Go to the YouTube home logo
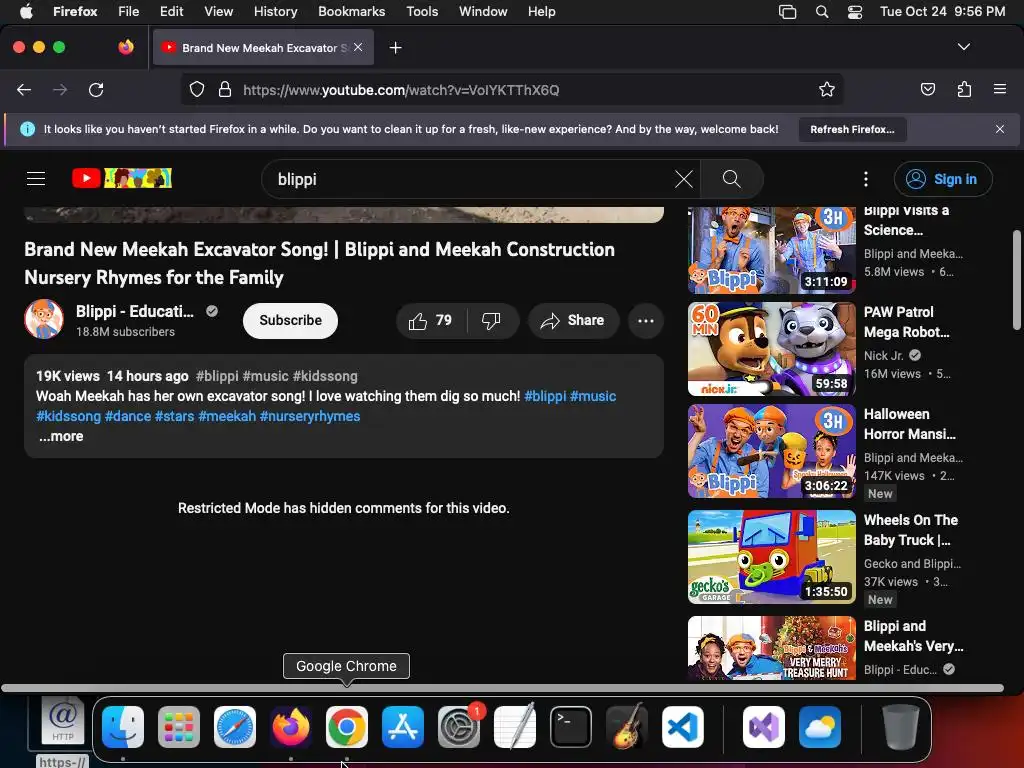The width and height of the screenshot is (1024, 768). [122, 178]
